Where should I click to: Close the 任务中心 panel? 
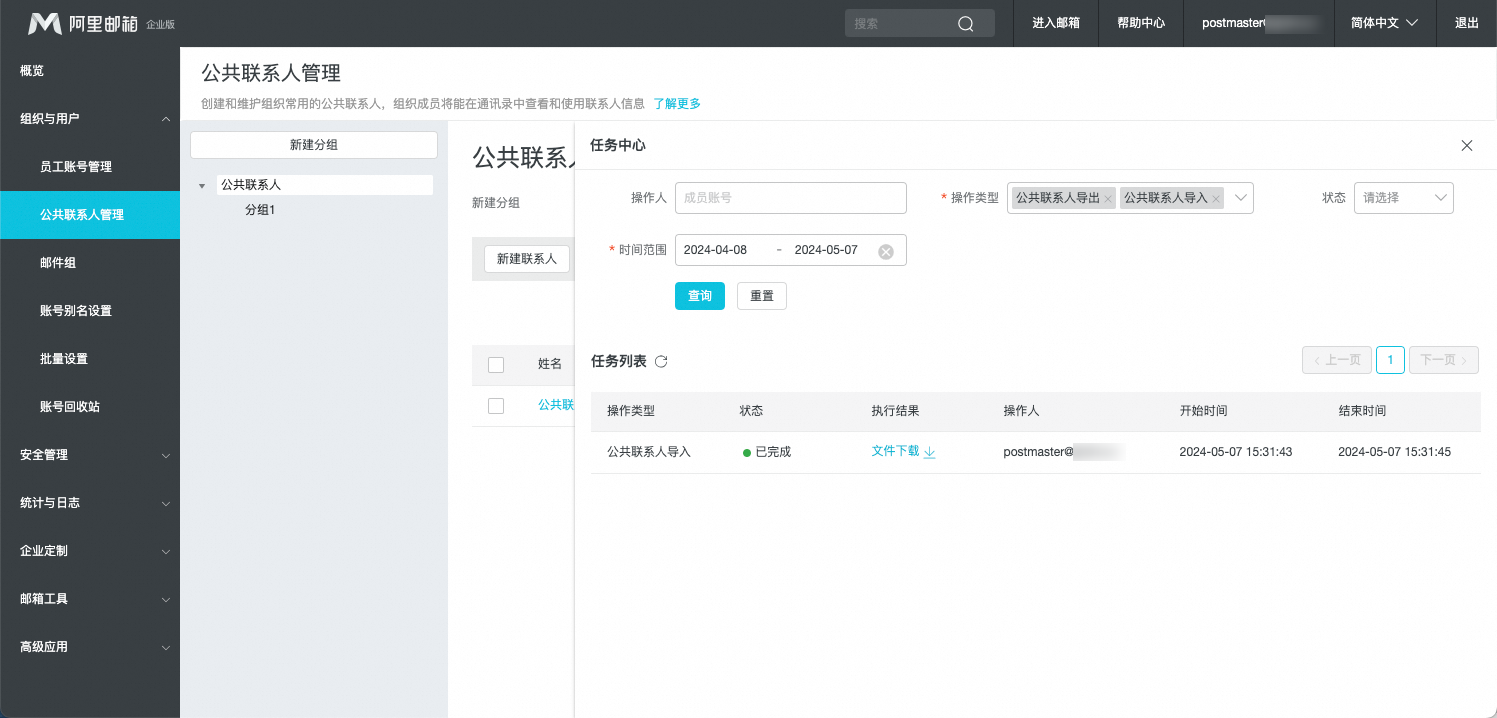(1467, 145)
